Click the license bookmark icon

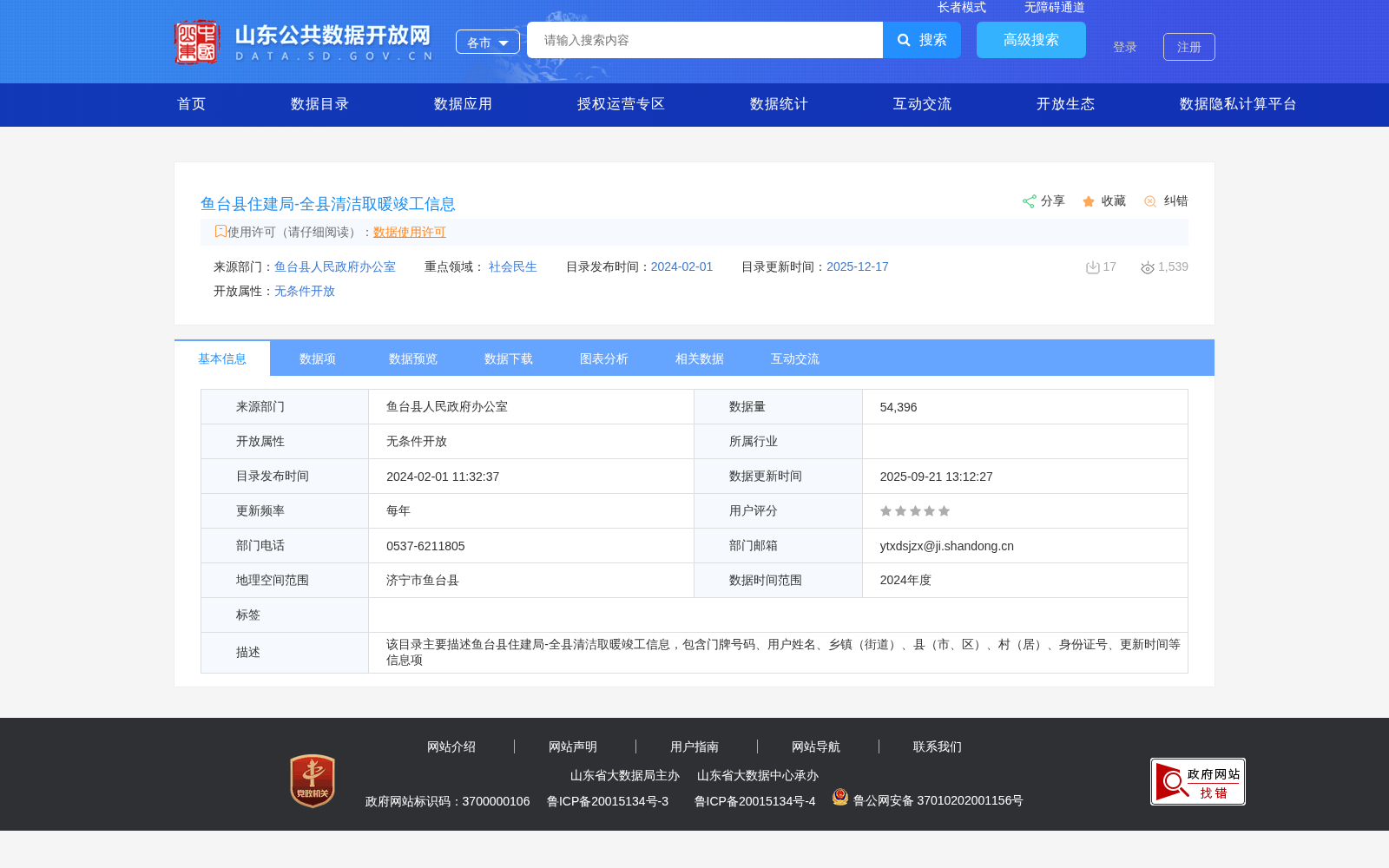tap(221, 231)
